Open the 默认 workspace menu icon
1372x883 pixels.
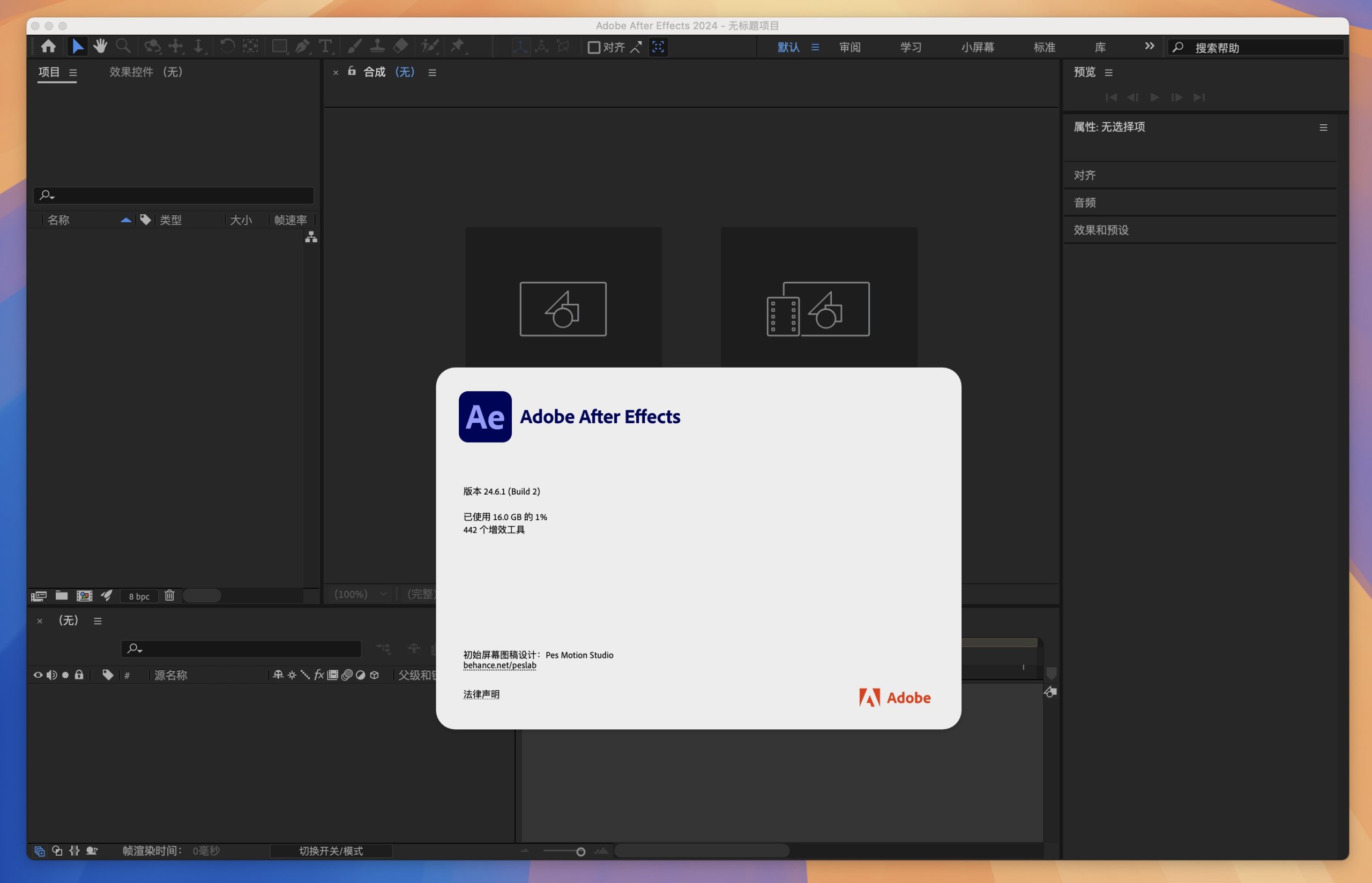pos(815,47)
